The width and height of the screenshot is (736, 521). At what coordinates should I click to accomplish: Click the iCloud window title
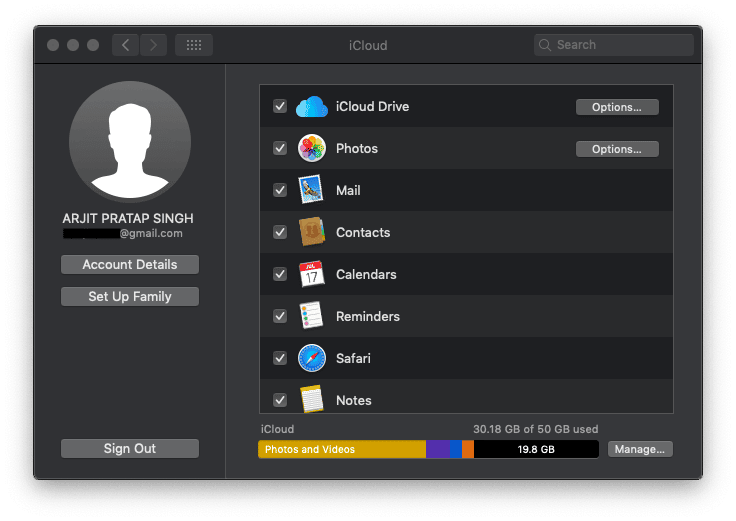pyautogui.click(x=368, y=46)
